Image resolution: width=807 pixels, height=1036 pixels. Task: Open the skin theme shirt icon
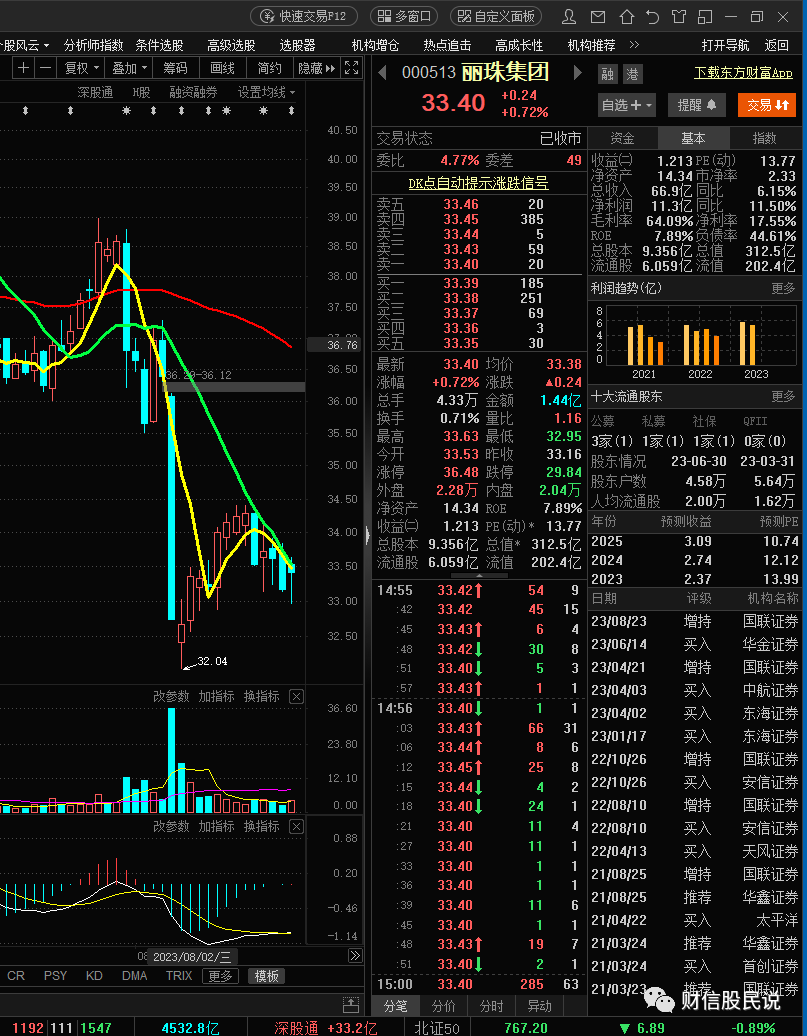pos(679,16)
